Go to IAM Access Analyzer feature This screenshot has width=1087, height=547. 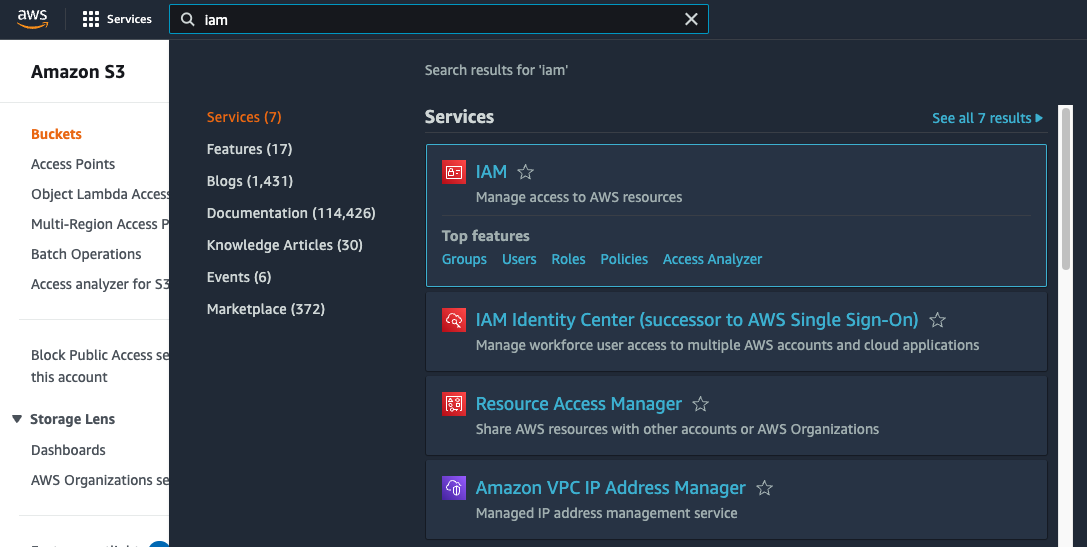tap(713, 259)
